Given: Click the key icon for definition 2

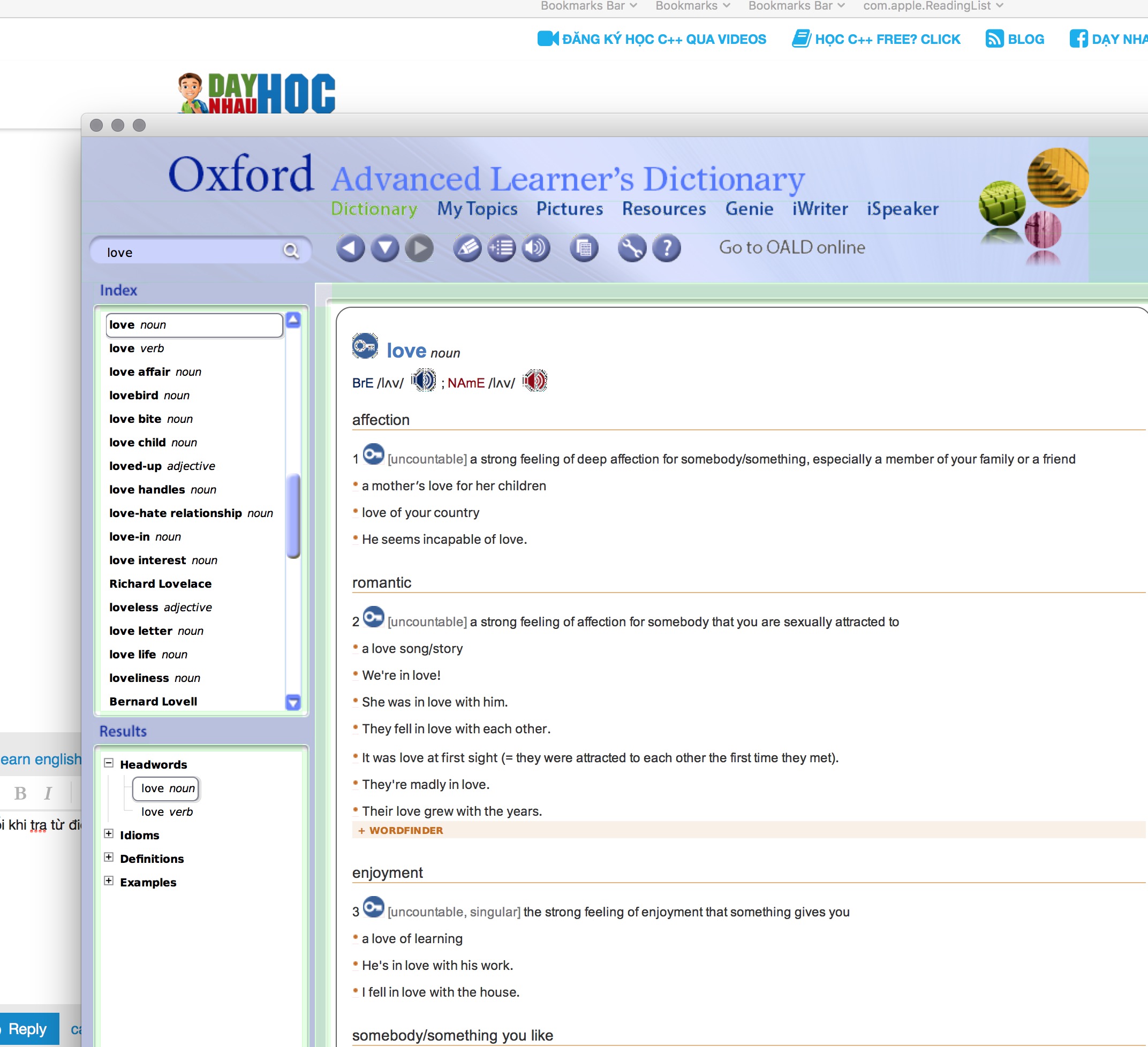Looking at the screenshot, I should pyautogui.click(x=374, y=617).
